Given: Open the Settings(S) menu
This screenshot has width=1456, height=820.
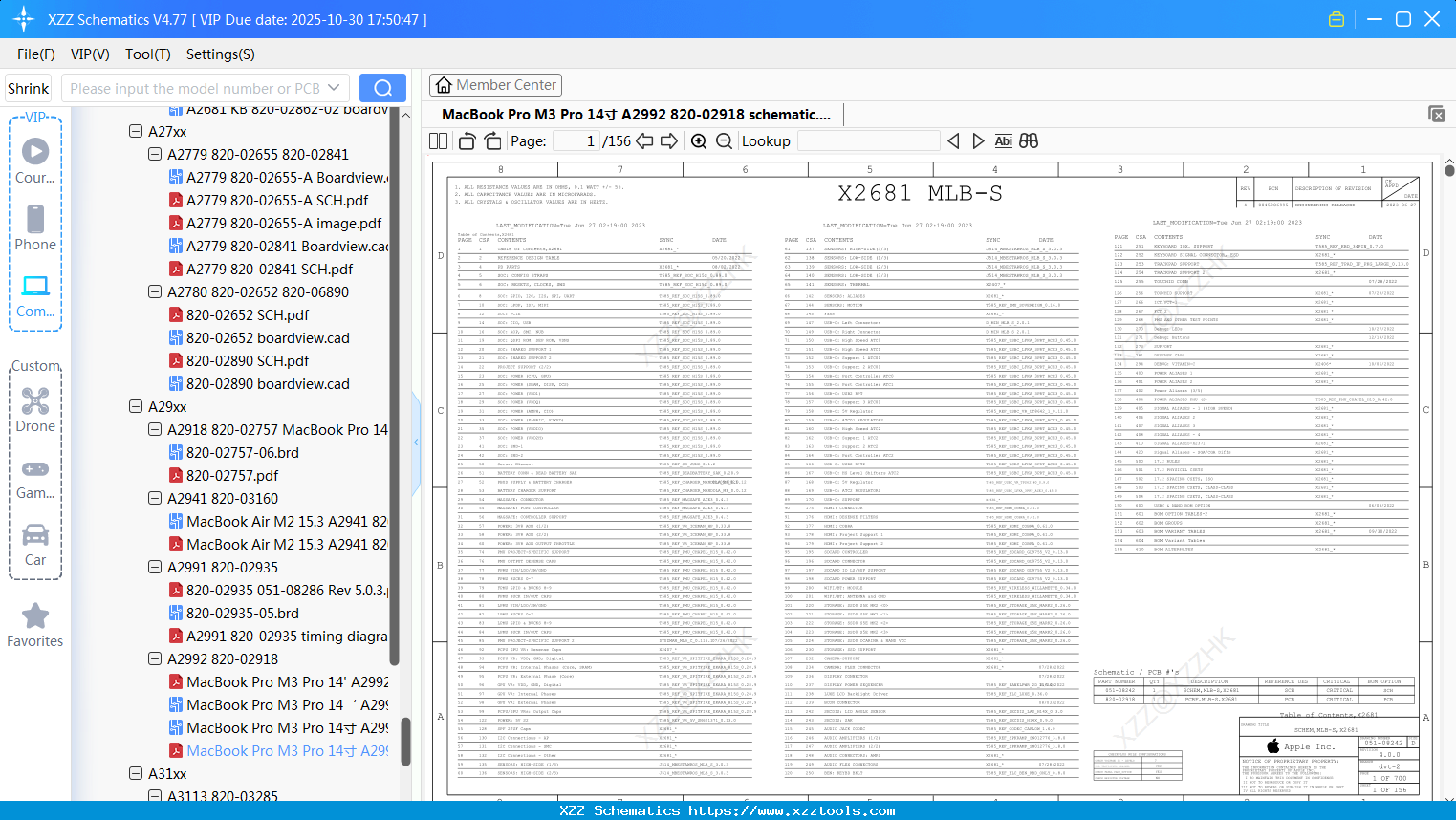Looking at the screenshot, I should tap(221, 54).
